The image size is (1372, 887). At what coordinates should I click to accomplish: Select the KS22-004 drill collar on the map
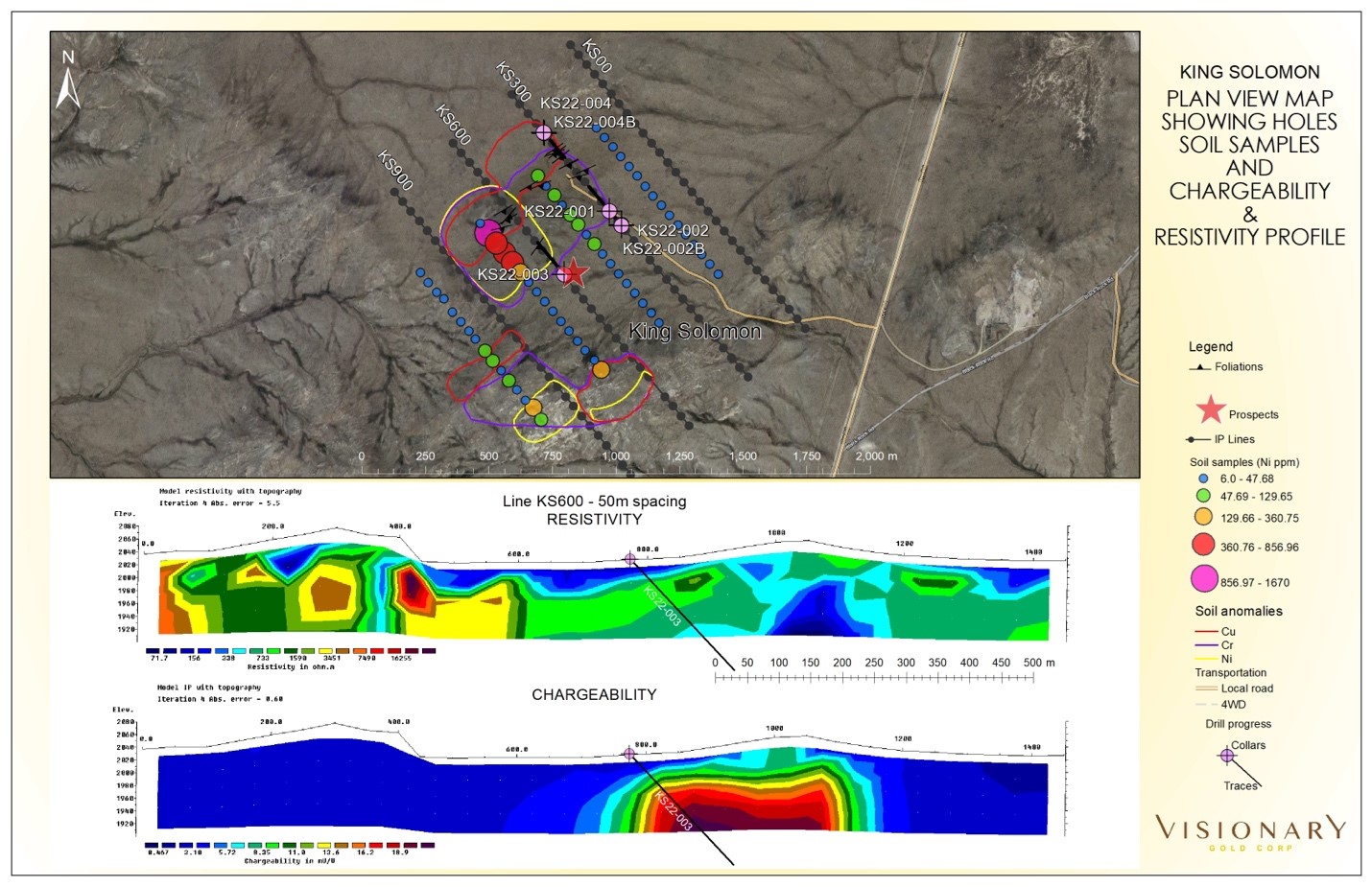coord(543,132)
